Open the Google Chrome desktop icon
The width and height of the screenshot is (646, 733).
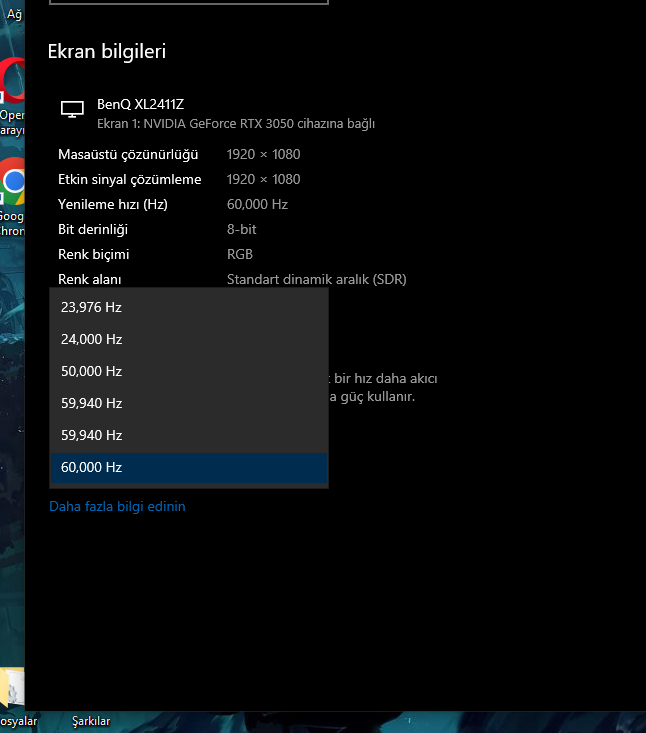click(x=13, y=181)
